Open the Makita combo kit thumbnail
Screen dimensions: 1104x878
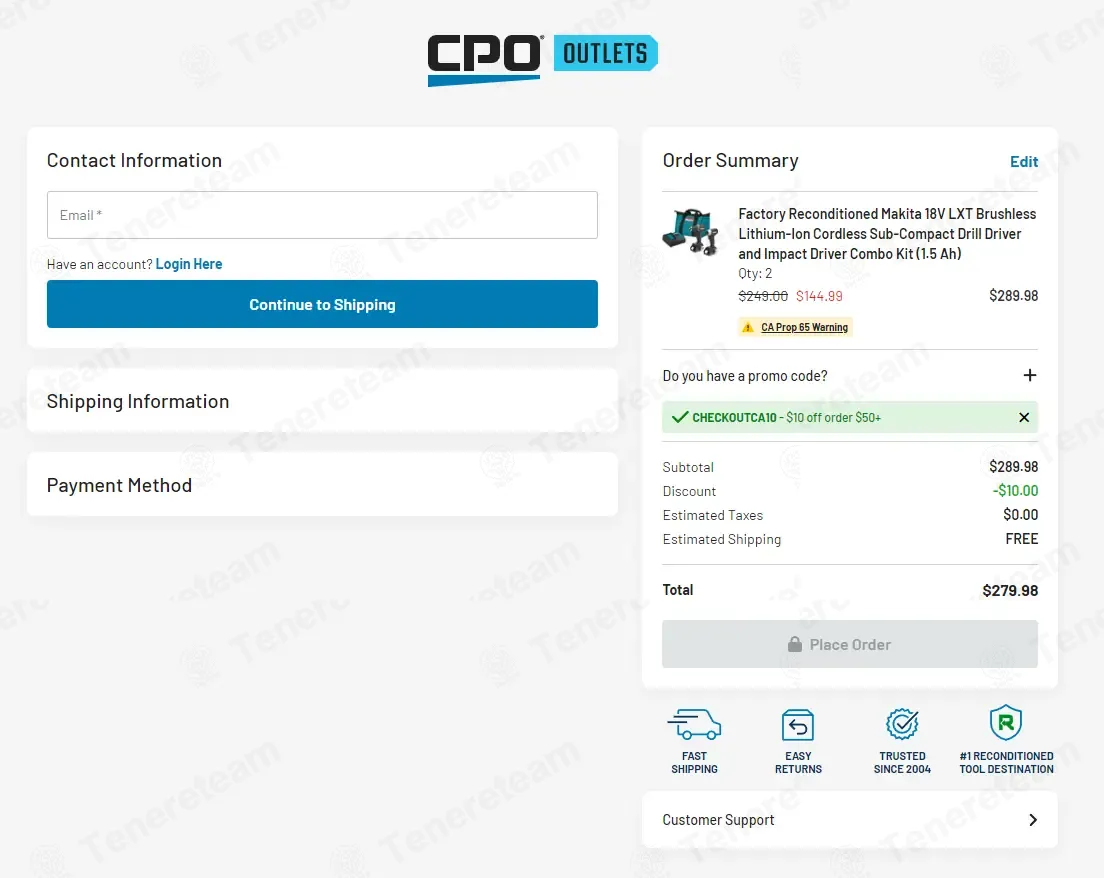pos(691,232)
